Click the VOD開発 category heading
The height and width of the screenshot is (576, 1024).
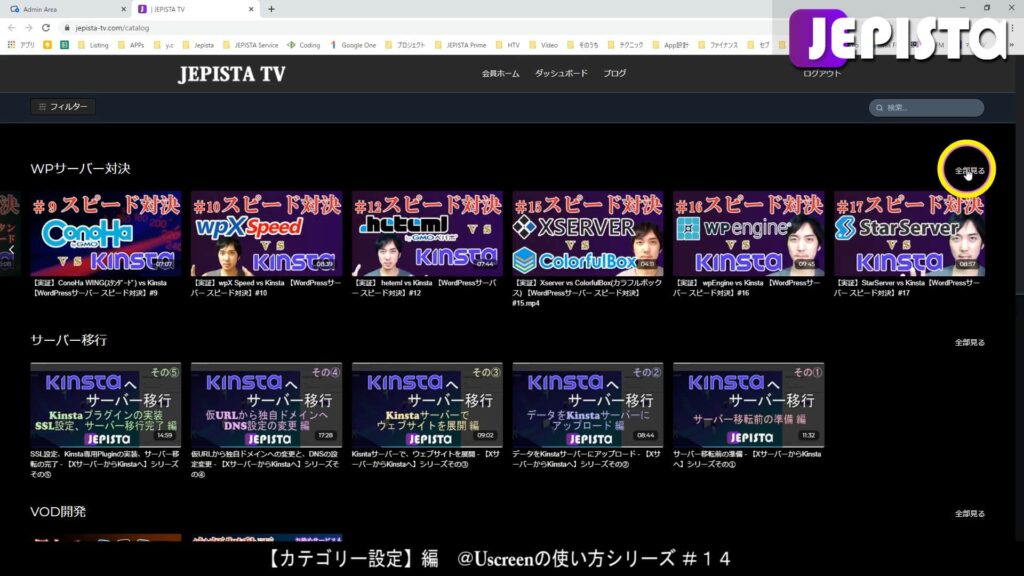pos(58,511)
